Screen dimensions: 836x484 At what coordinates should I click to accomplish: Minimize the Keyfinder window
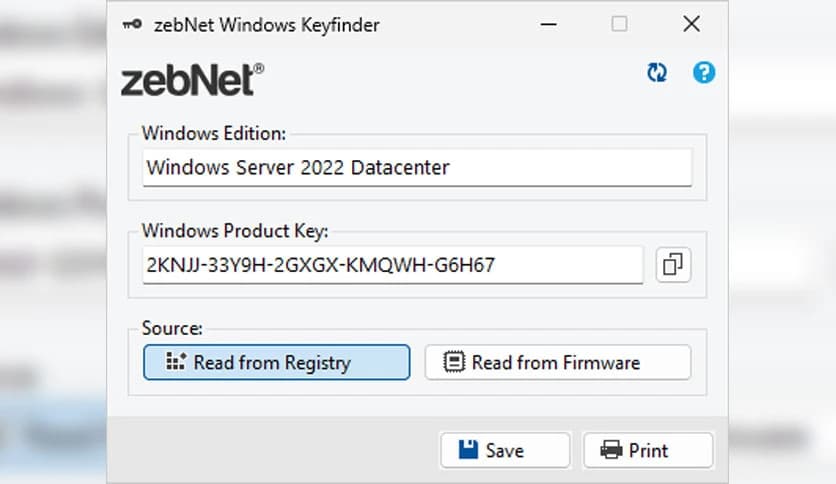[548, 25]
